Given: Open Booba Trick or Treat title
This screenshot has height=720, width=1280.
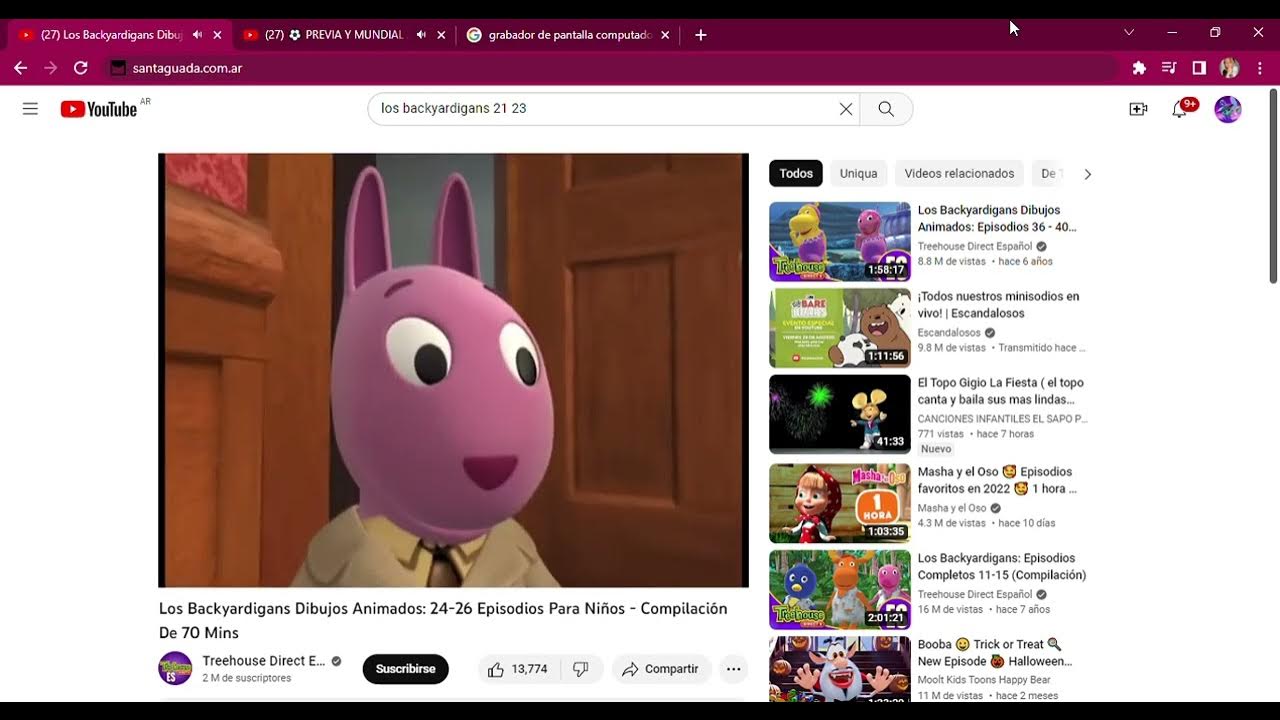Looking at the screenshot, I should point(995,653).
